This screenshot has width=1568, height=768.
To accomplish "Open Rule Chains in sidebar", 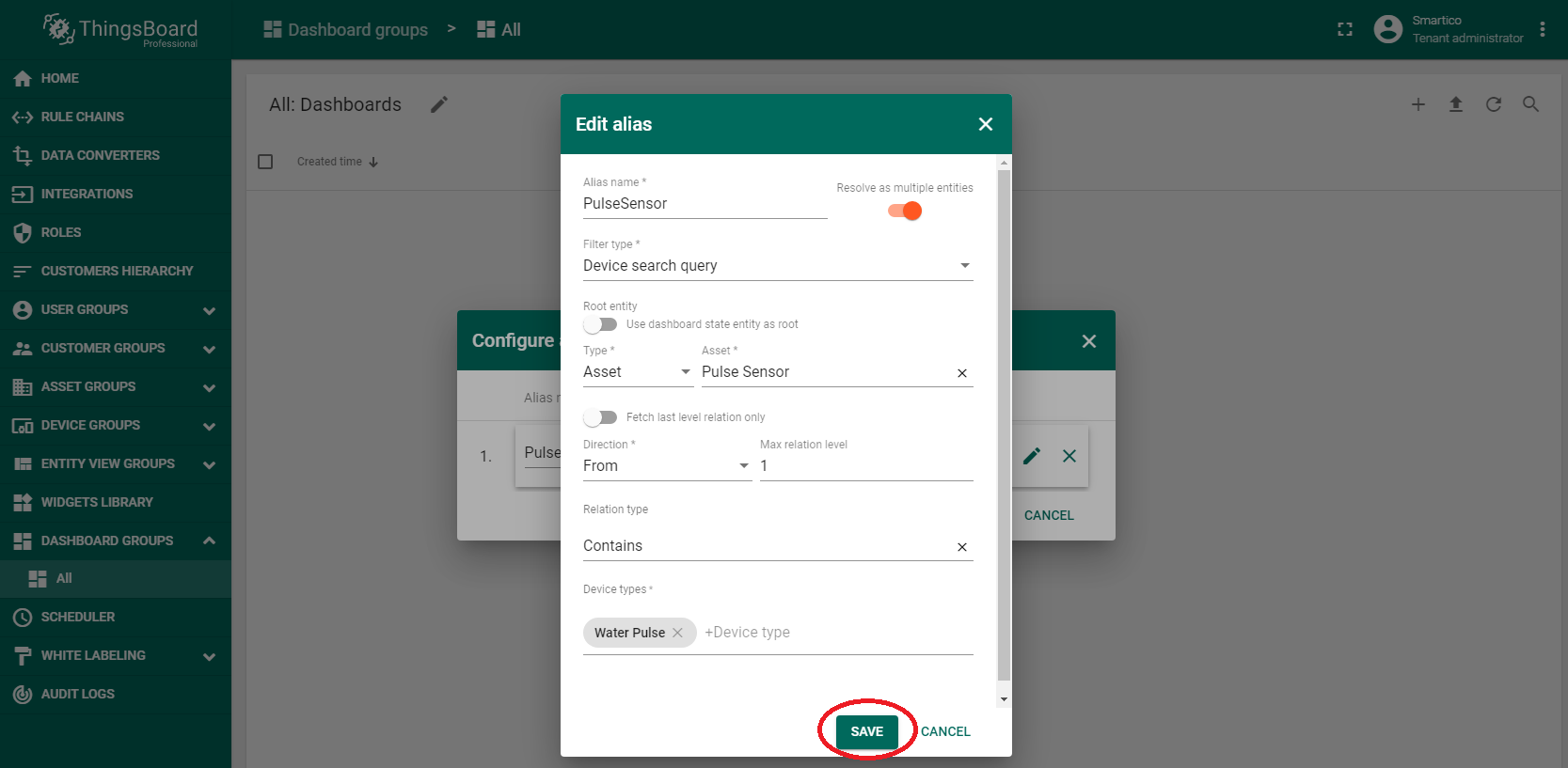I will click(83, 117).
